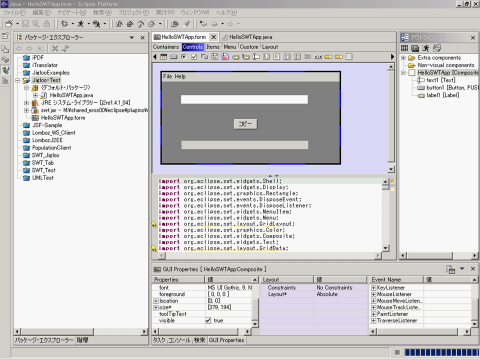Image resolution: width=480 pixels, height=360 pixels.
Task: Click the Layout value Absolute
Action: [327, 294]
